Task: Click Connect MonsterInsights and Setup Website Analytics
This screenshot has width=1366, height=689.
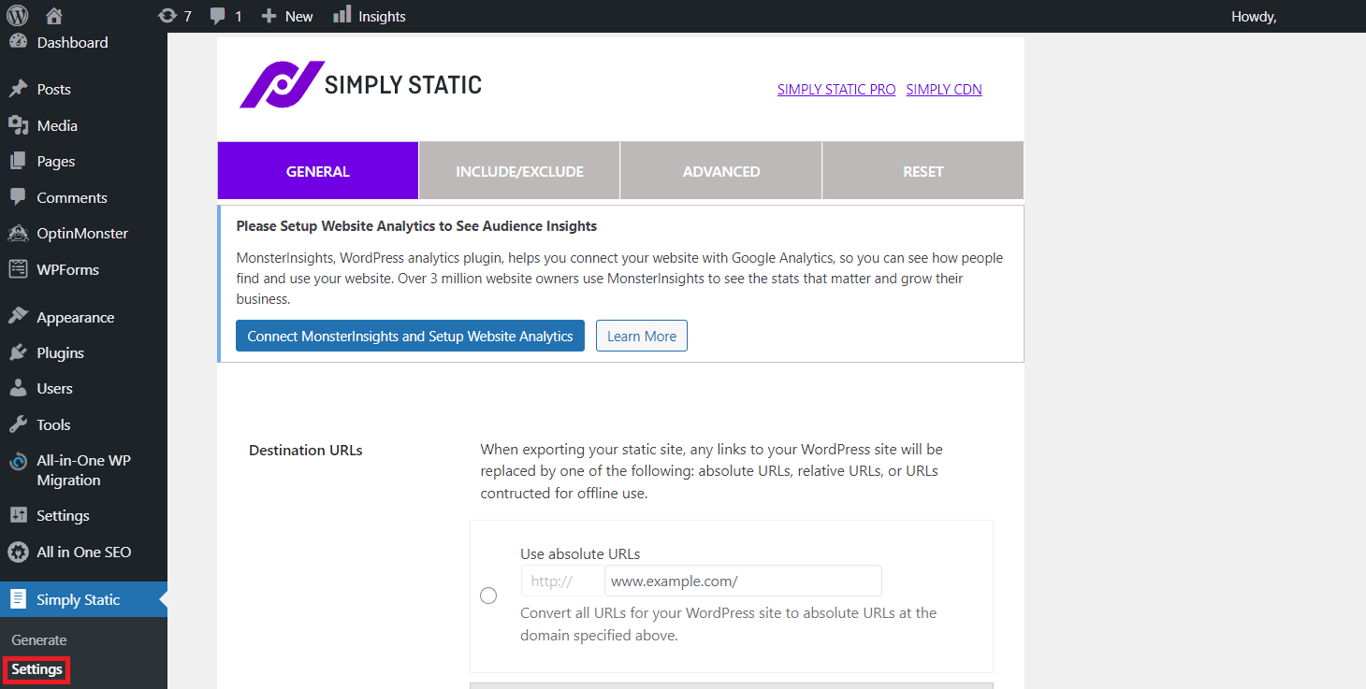Action: coord(410,335)
